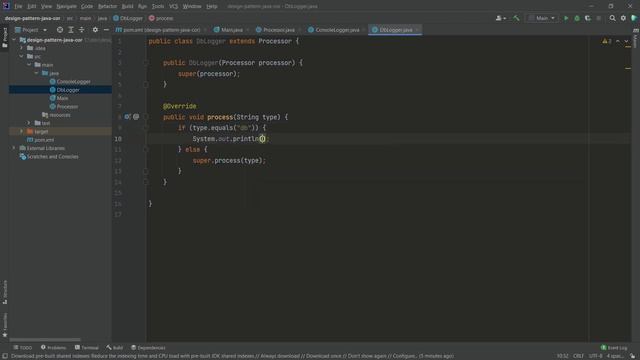Image resolution: width=640 pixels, height=360 pixels.
Task: Open Structure sidebar tool button
Action: [x=4, y=292]
